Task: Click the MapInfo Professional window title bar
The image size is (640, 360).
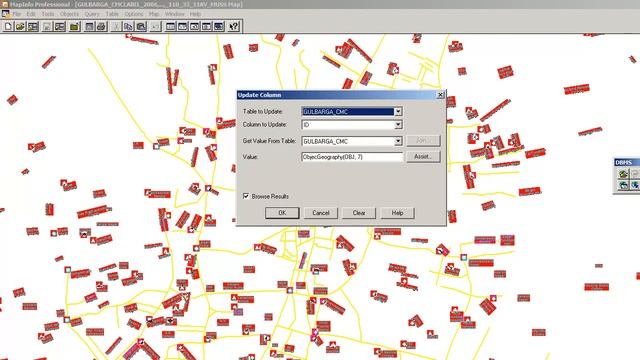Action: coord(320,4)
